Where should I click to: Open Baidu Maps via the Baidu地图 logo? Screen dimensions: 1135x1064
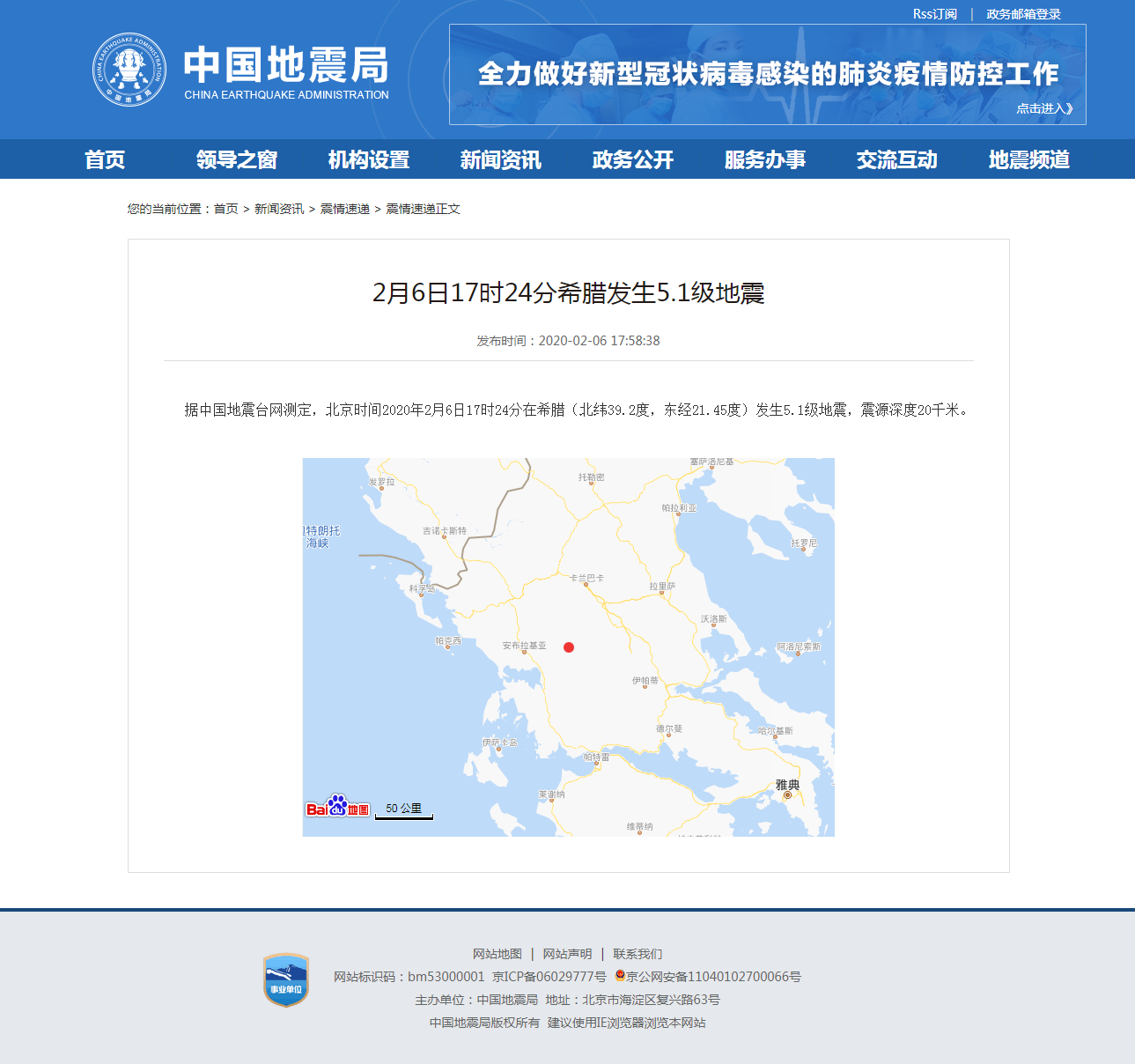pos(339,806)
